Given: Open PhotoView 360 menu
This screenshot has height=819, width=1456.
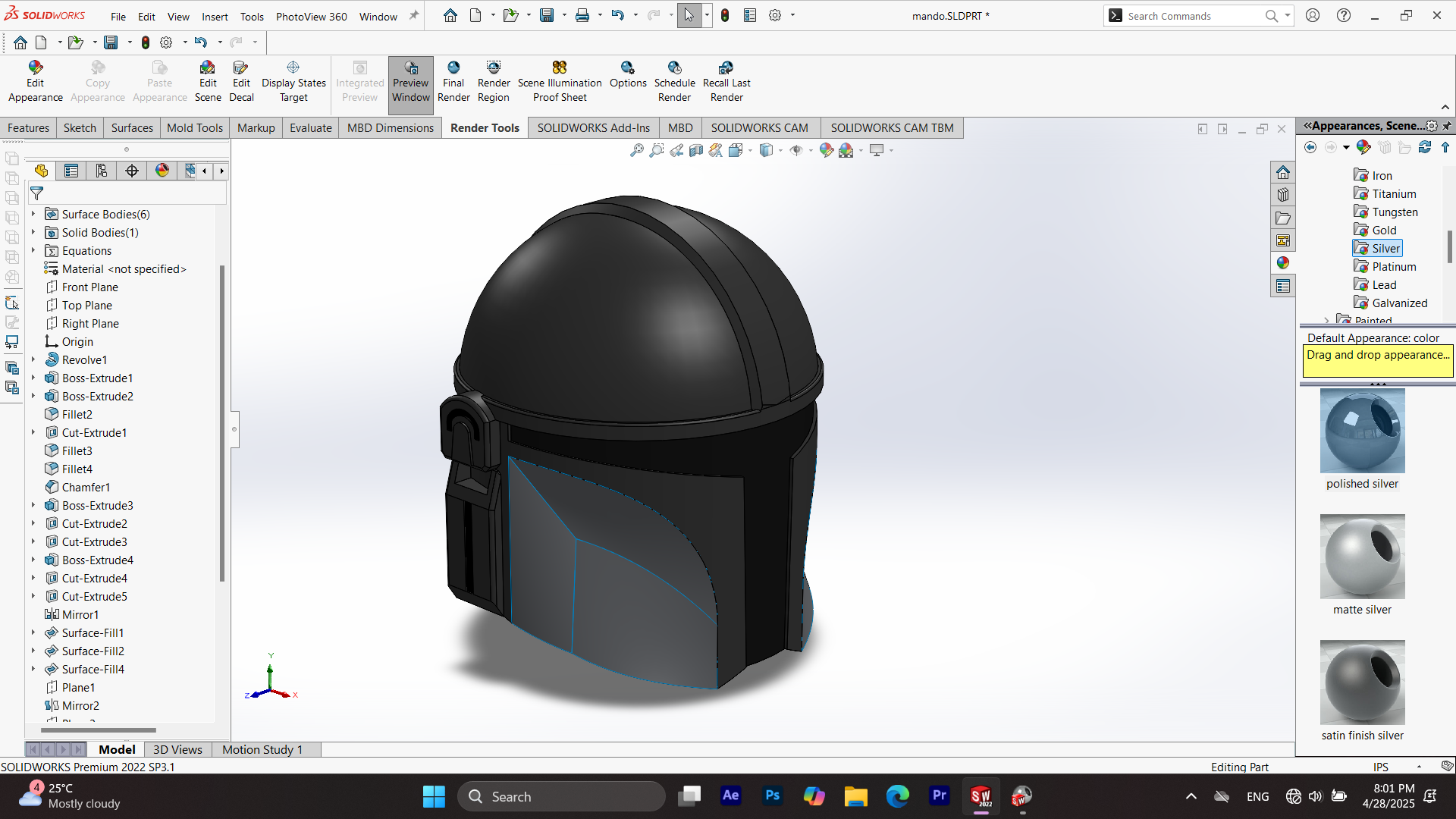Looking at the screenshot, I should [312, 17].
